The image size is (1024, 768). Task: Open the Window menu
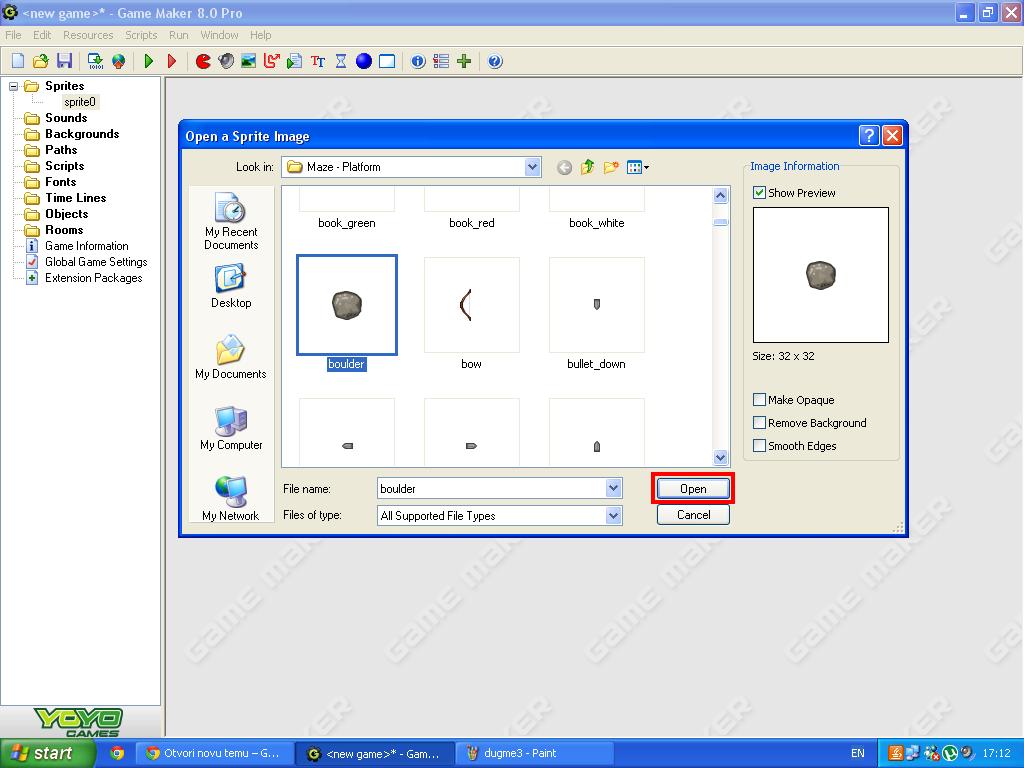click(219, 35)
